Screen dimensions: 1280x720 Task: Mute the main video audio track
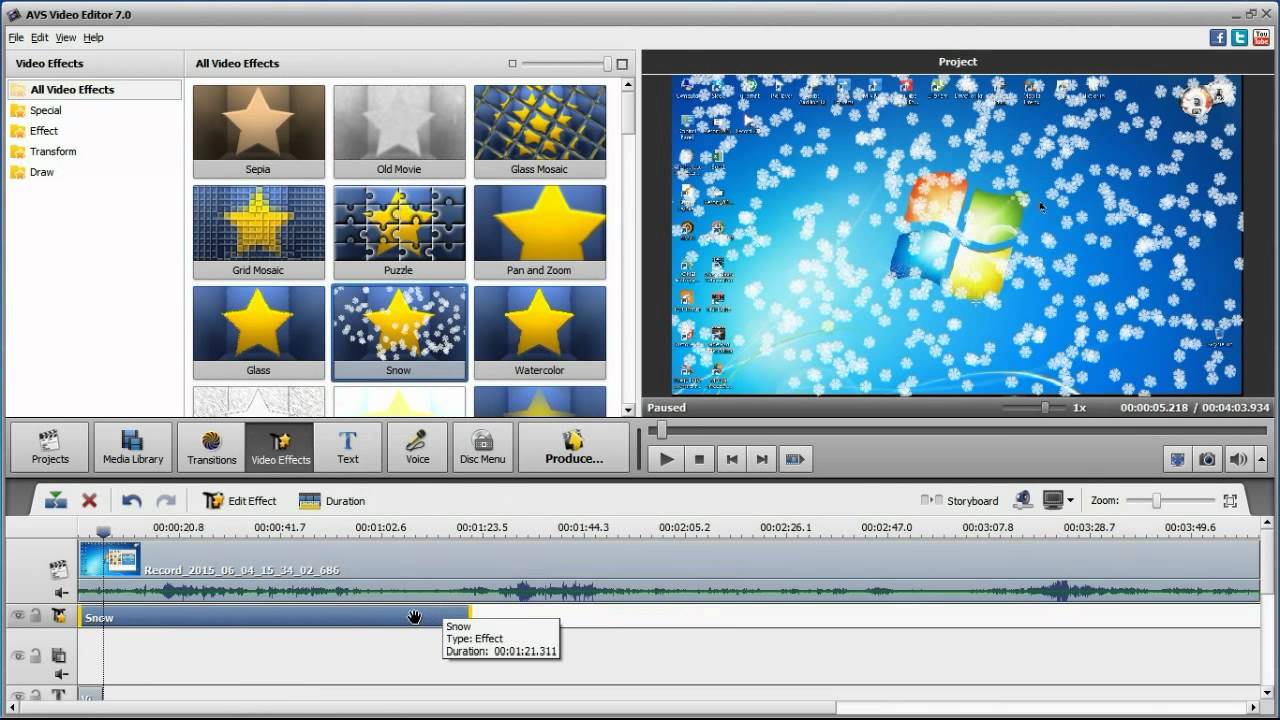tap(60, 593)
